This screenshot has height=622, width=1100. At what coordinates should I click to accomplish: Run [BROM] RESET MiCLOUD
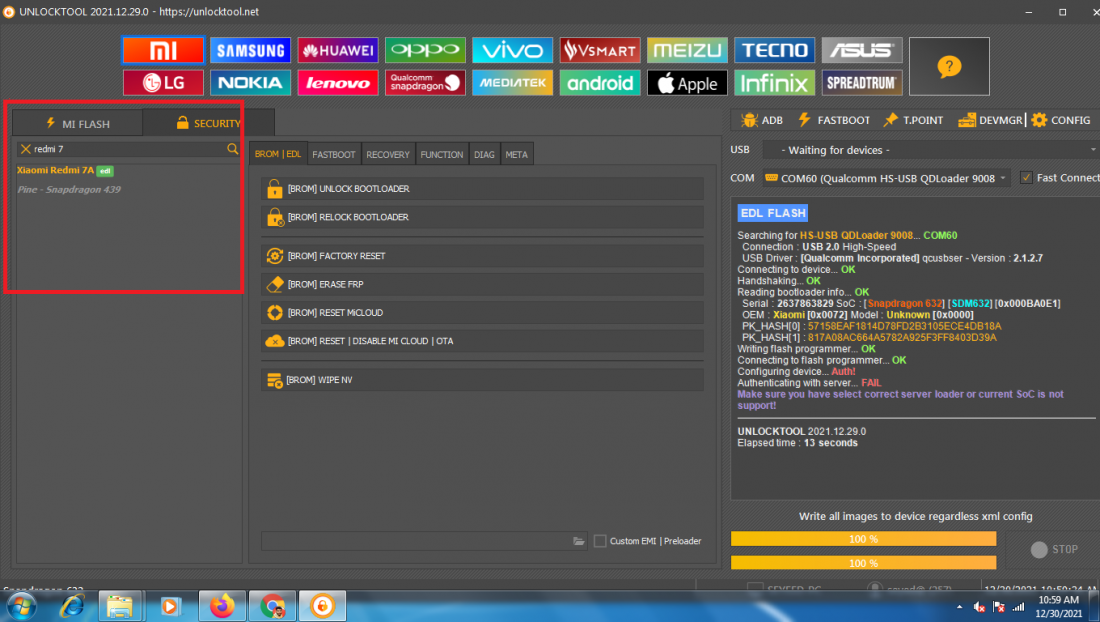coord(482,313)
